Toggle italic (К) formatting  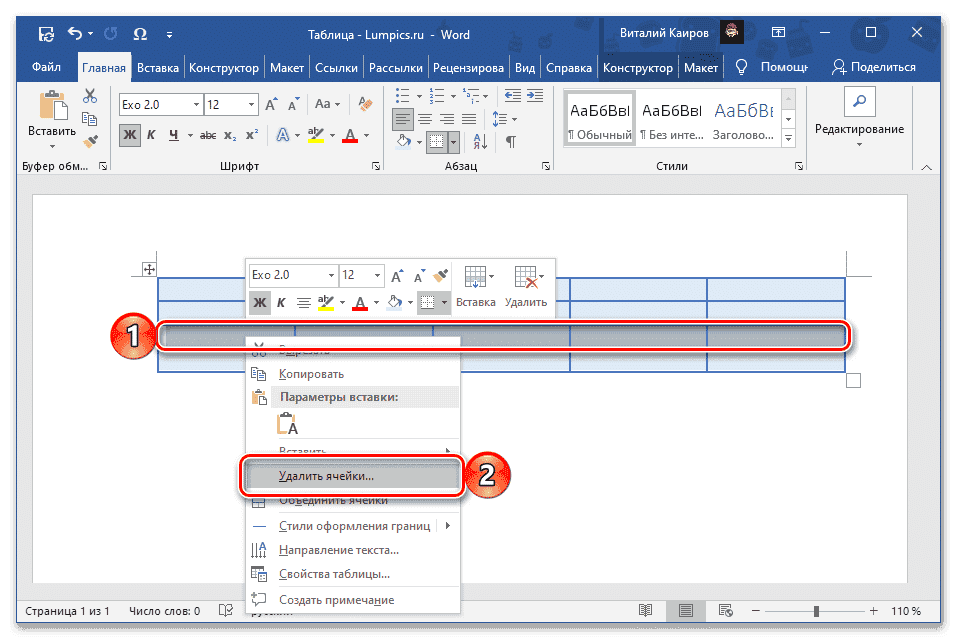coord(150,135)
